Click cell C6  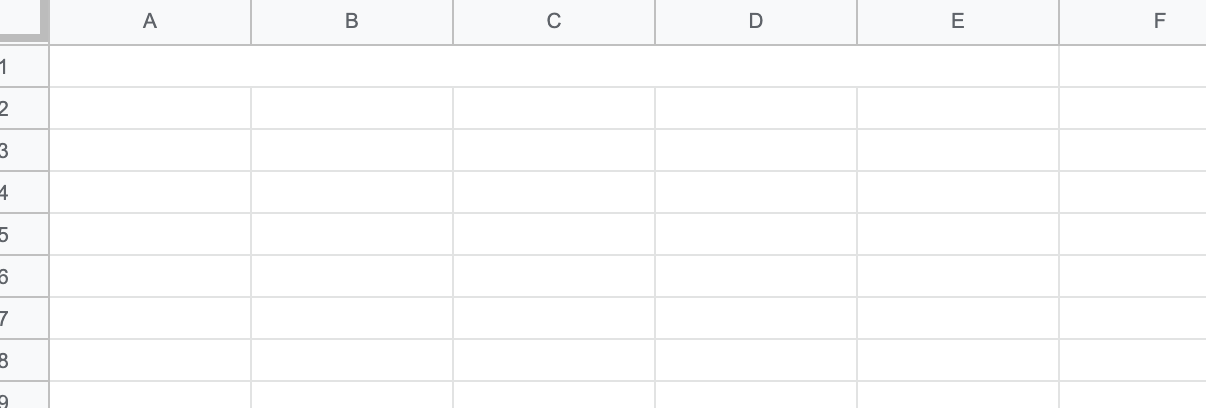click(x=554, y=277)
